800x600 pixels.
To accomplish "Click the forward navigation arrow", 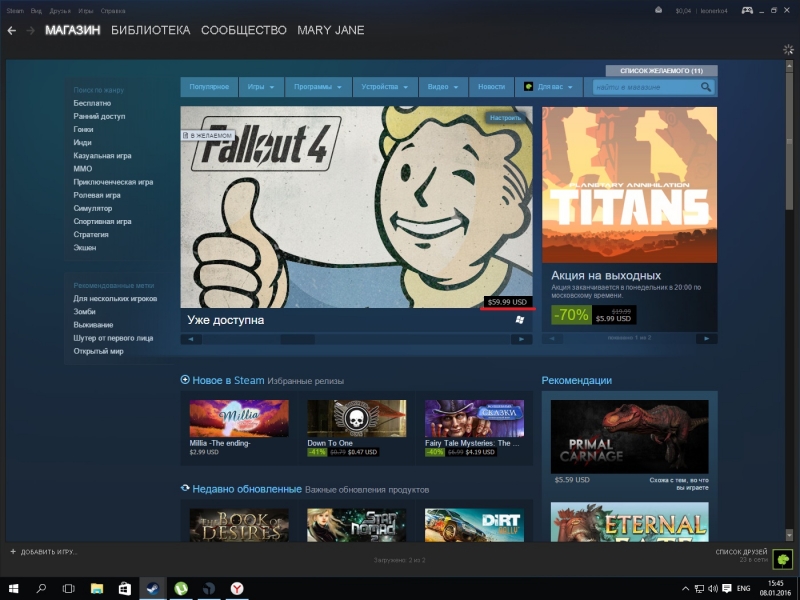I will click(x=31, y=31).
